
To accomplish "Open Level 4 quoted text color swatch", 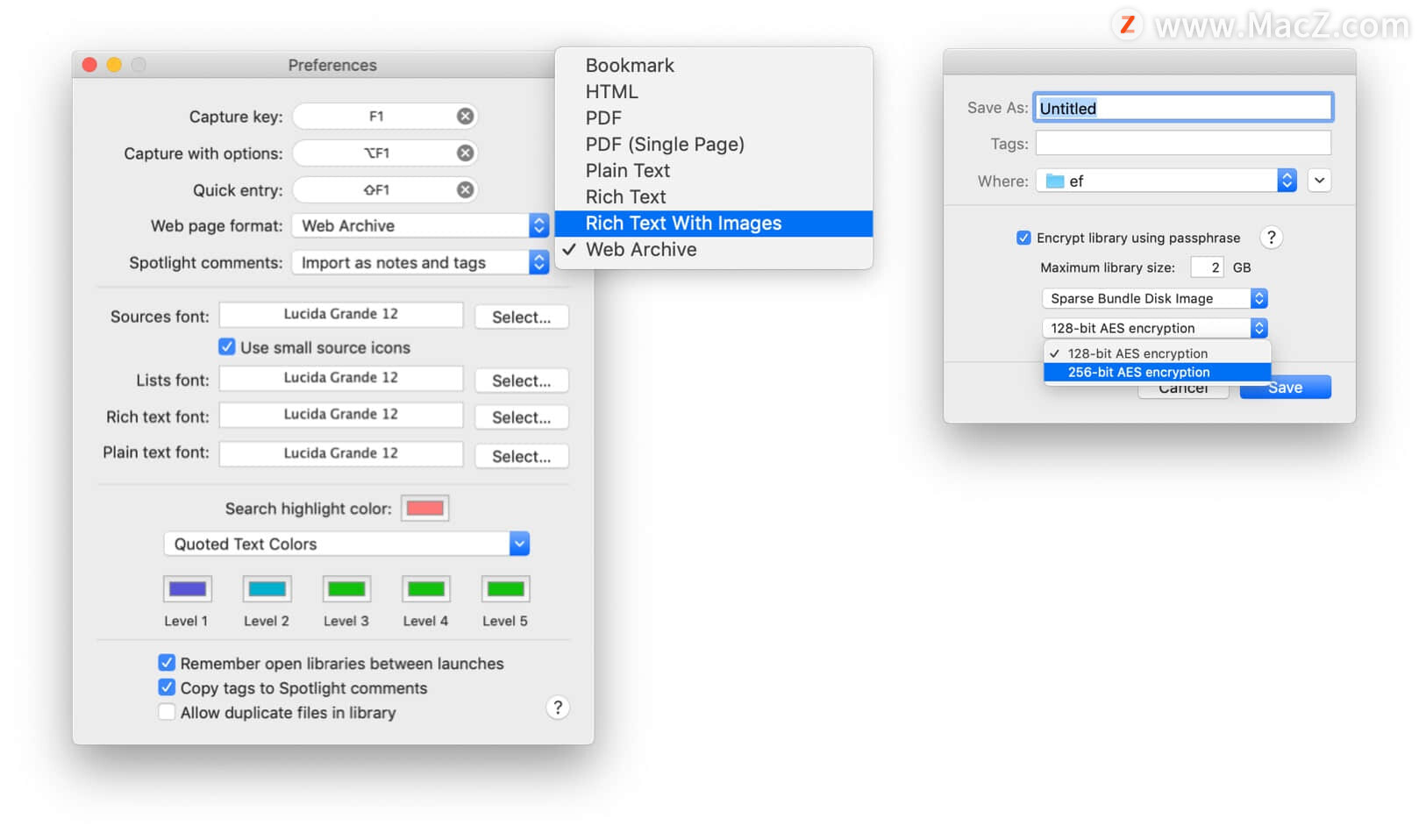I will (x=426, y=588).
